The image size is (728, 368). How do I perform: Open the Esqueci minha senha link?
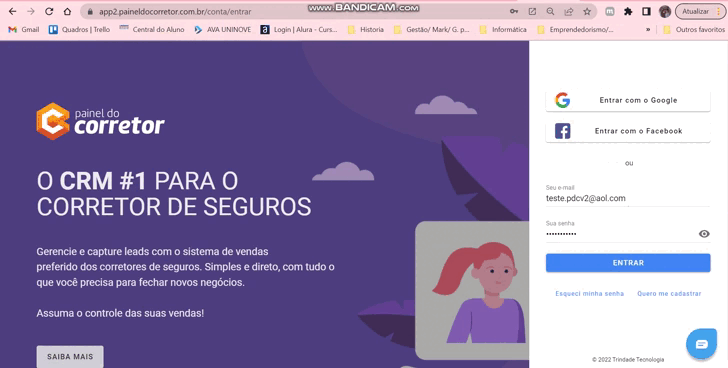[590, 294]
